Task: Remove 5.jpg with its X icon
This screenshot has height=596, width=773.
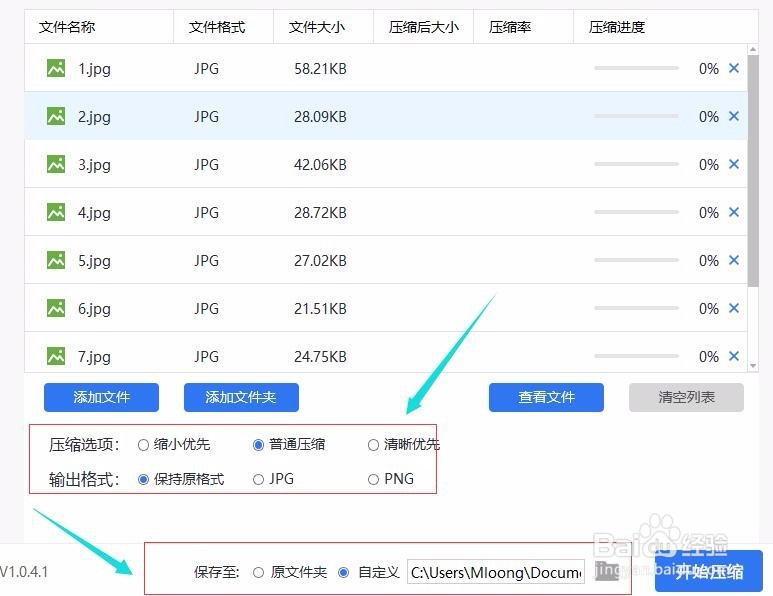Action: click(734, 260)
